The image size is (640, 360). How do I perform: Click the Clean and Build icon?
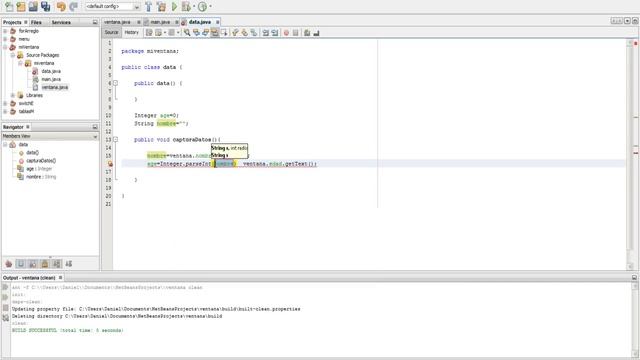pyautogui.click(x=161, y=6)
